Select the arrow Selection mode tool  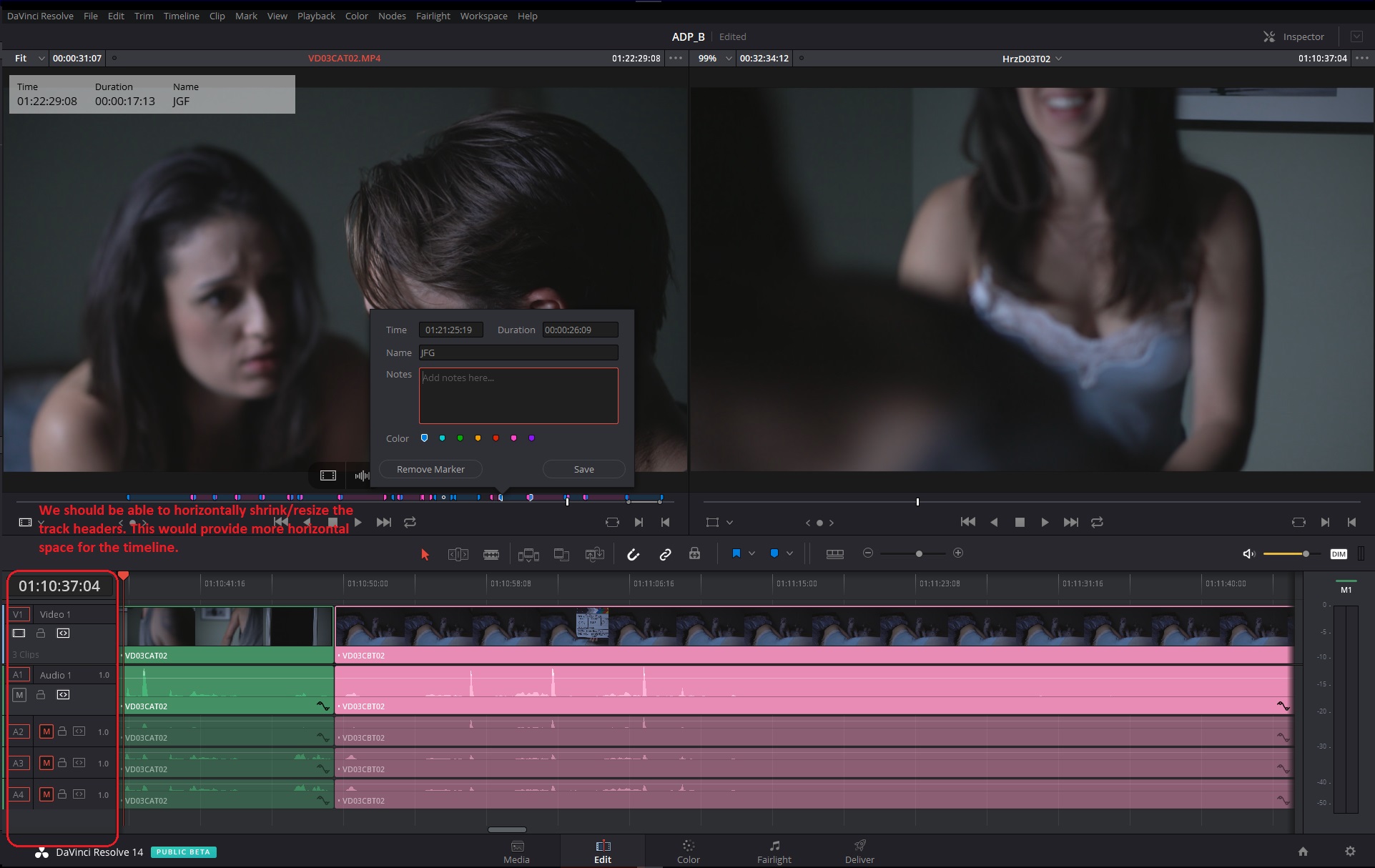point(425,554)
